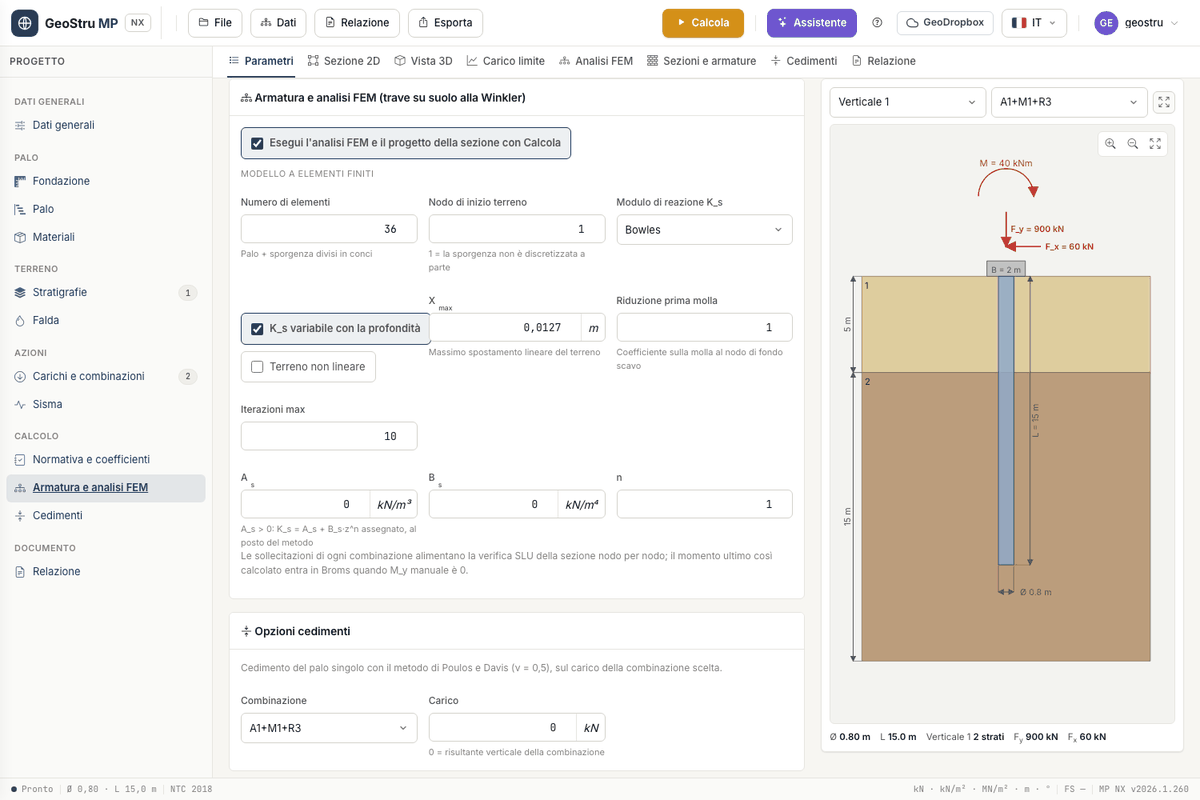Image resolution: width=1200 pixels, height=800 pixels.
Task: Expand the preview panel to fullscreen
Action: (x=1164, y=102)
